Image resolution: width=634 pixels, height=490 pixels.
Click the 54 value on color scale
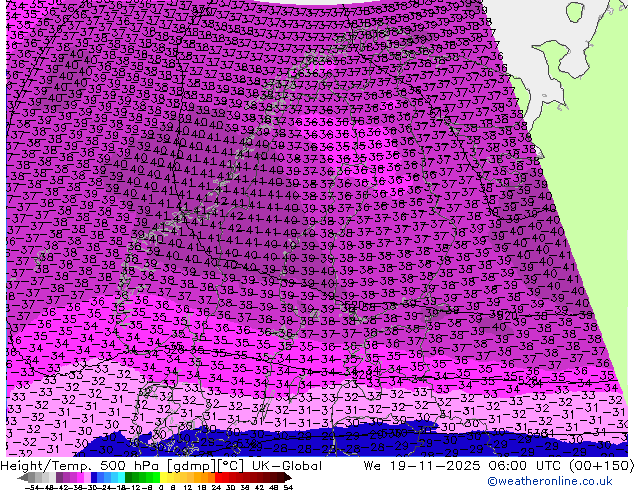pyautogui.click(x=287, y=486)
